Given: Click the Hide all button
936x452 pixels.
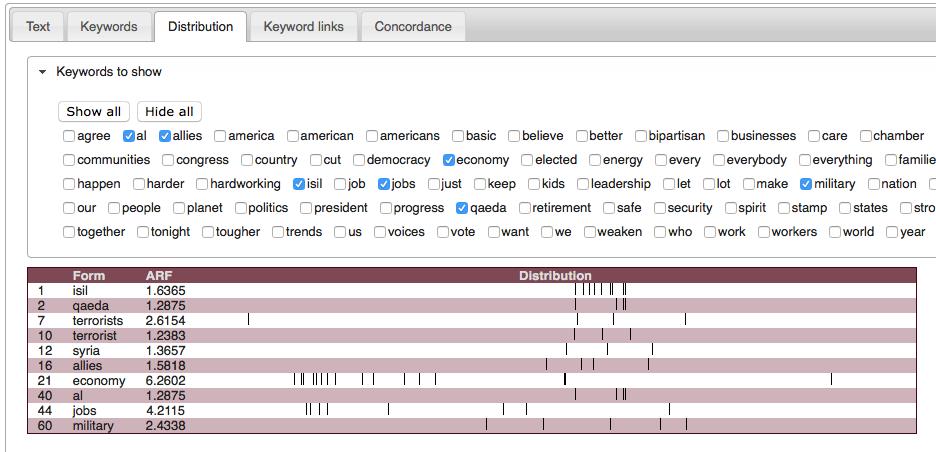Looking at the screenshot, I should click(170, 111).
